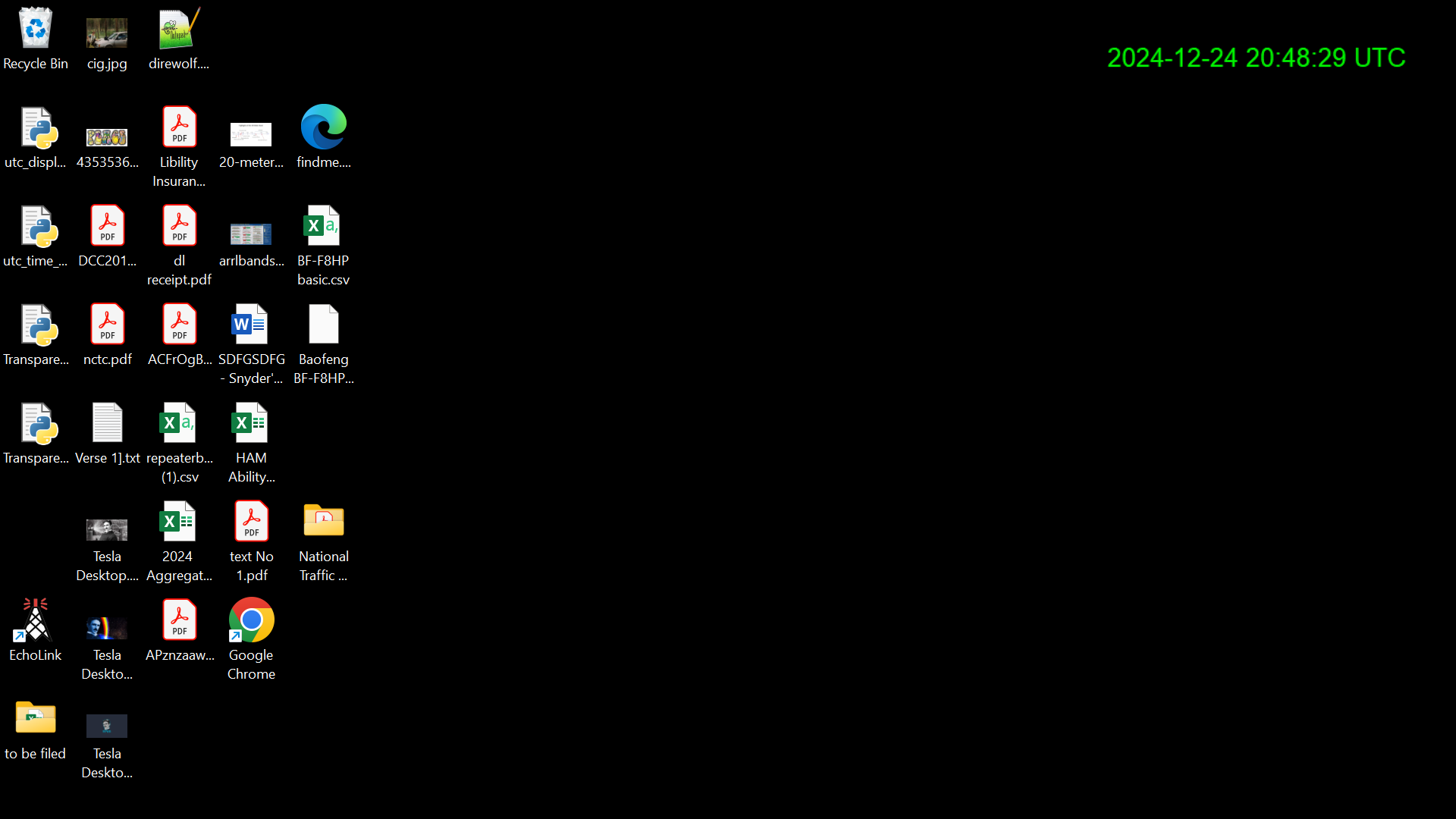This screenshot has height=819, width=1456.
Task: Select Transpare... script in the nctc.pdf row
Action: pos(36,335)
